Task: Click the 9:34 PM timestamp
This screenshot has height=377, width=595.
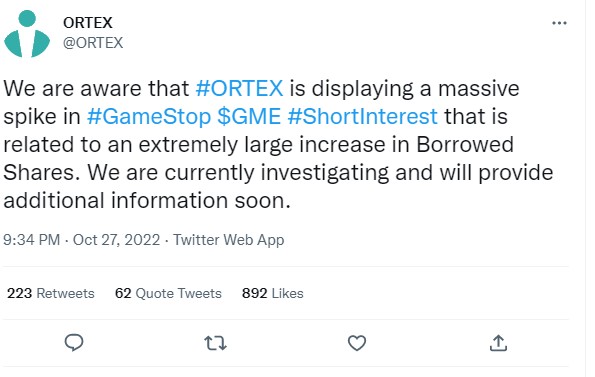Action: [x=31, y=240]
